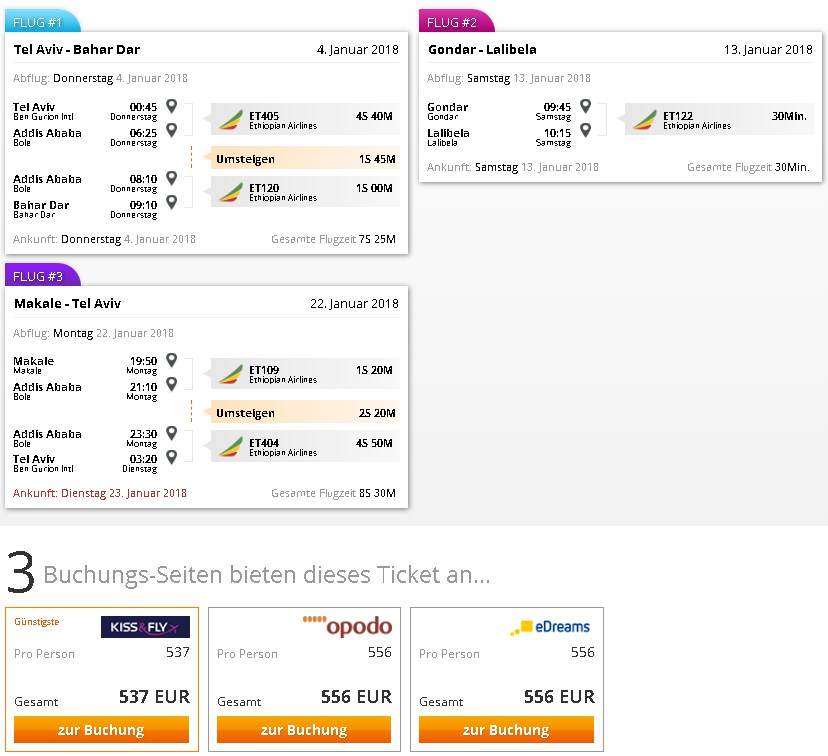Click the opodo logo
828x756 pixels.
click(347, 626)
